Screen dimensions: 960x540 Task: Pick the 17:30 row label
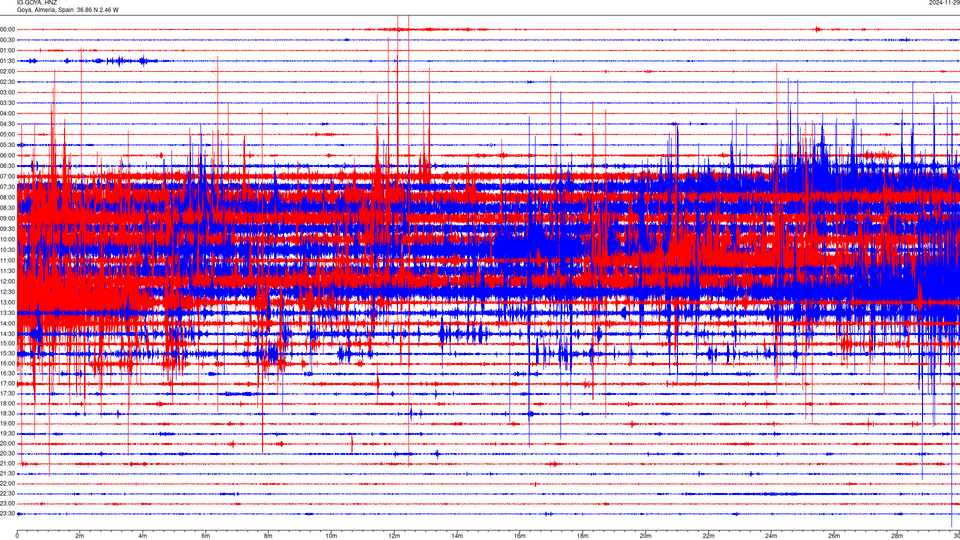(8, 394)
